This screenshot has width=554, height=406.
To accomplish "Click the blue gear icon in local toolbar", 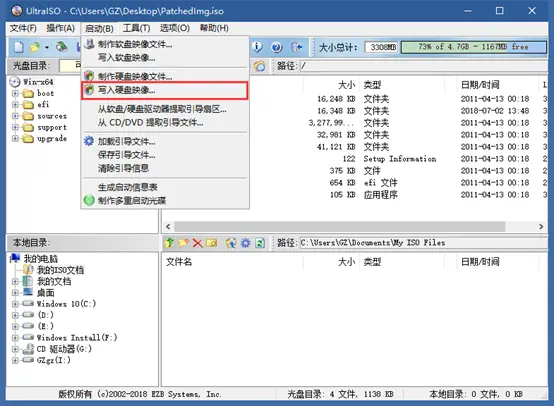I will 246,243.
